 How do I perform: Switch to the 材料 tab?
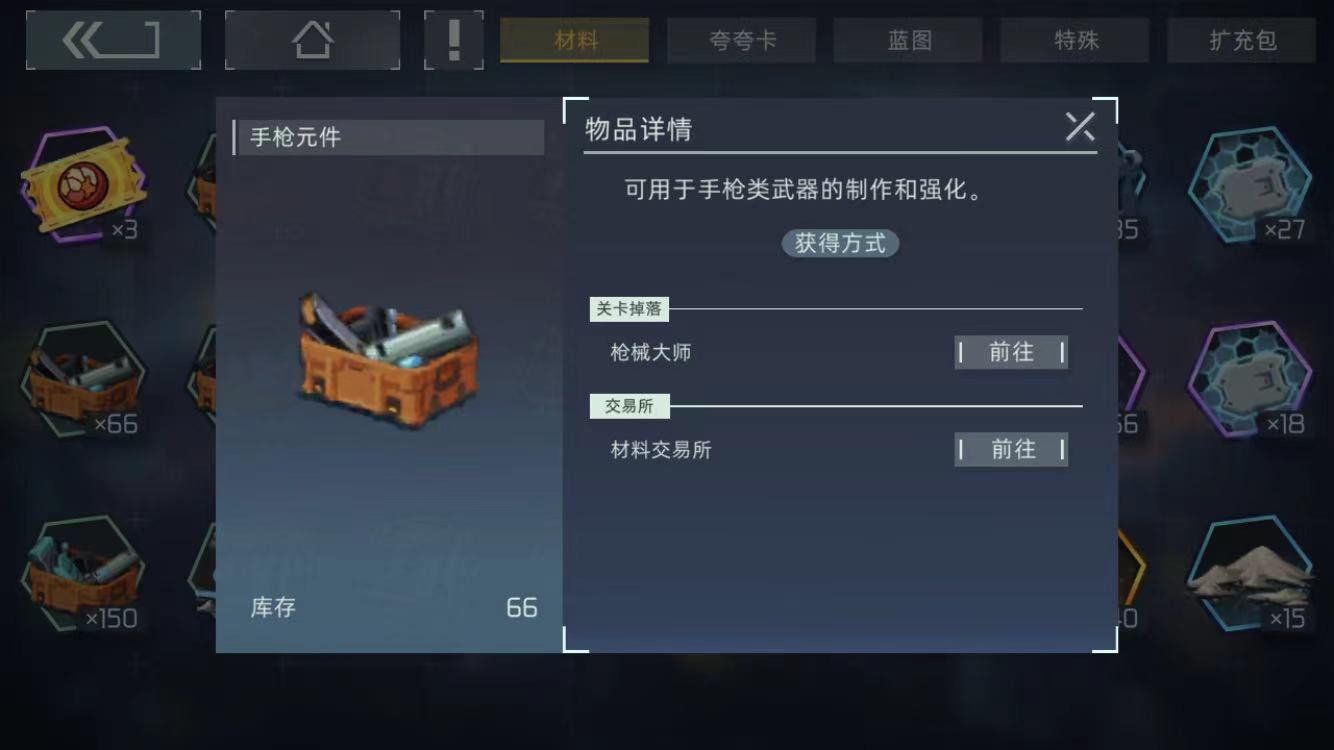click(575, 40)
